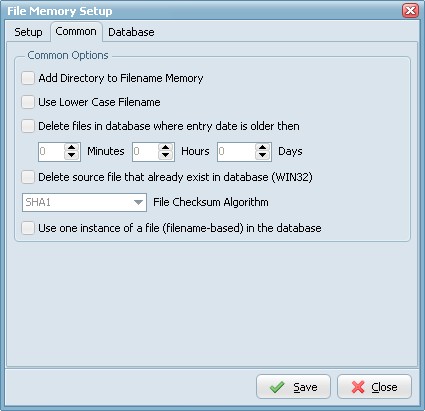Decrease the Hours value with down arrow
The width and height of the screenshot is (425, 411).
pos(166,156)
